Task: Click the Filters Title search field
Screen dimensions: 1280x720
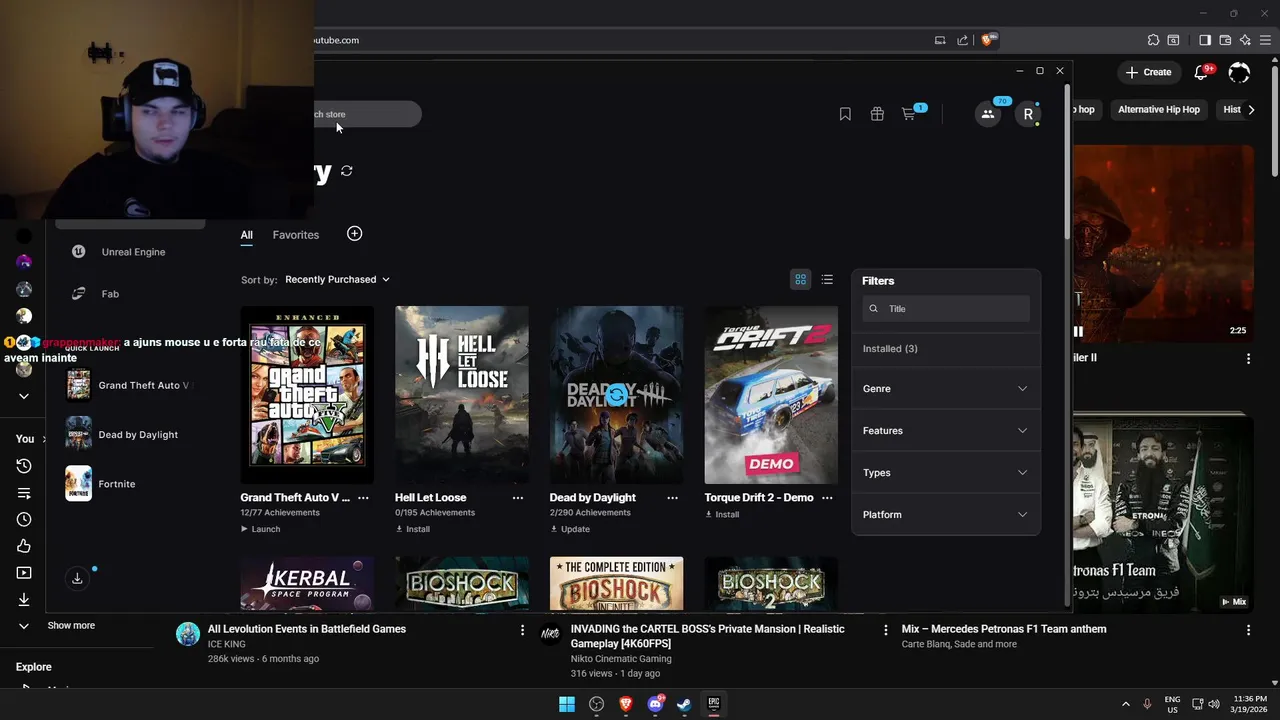Action: [x=946, y=309]
